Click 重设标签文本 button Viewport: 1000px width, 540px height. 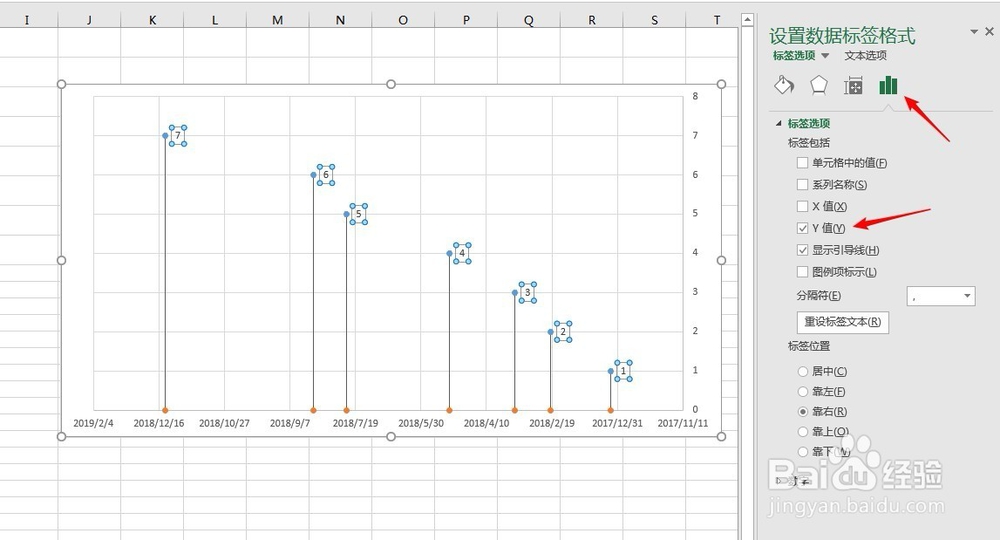[842, 322]
